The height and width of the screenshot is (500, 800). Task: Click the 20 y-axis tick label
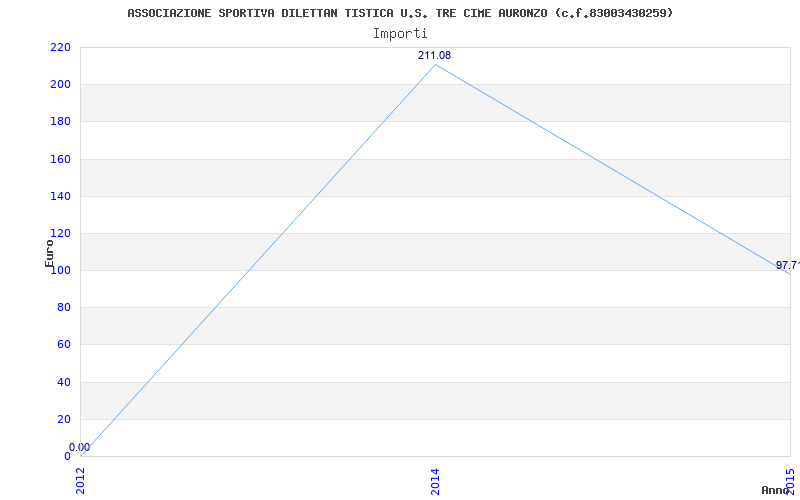pyautogui.click(x=63, y=419)
